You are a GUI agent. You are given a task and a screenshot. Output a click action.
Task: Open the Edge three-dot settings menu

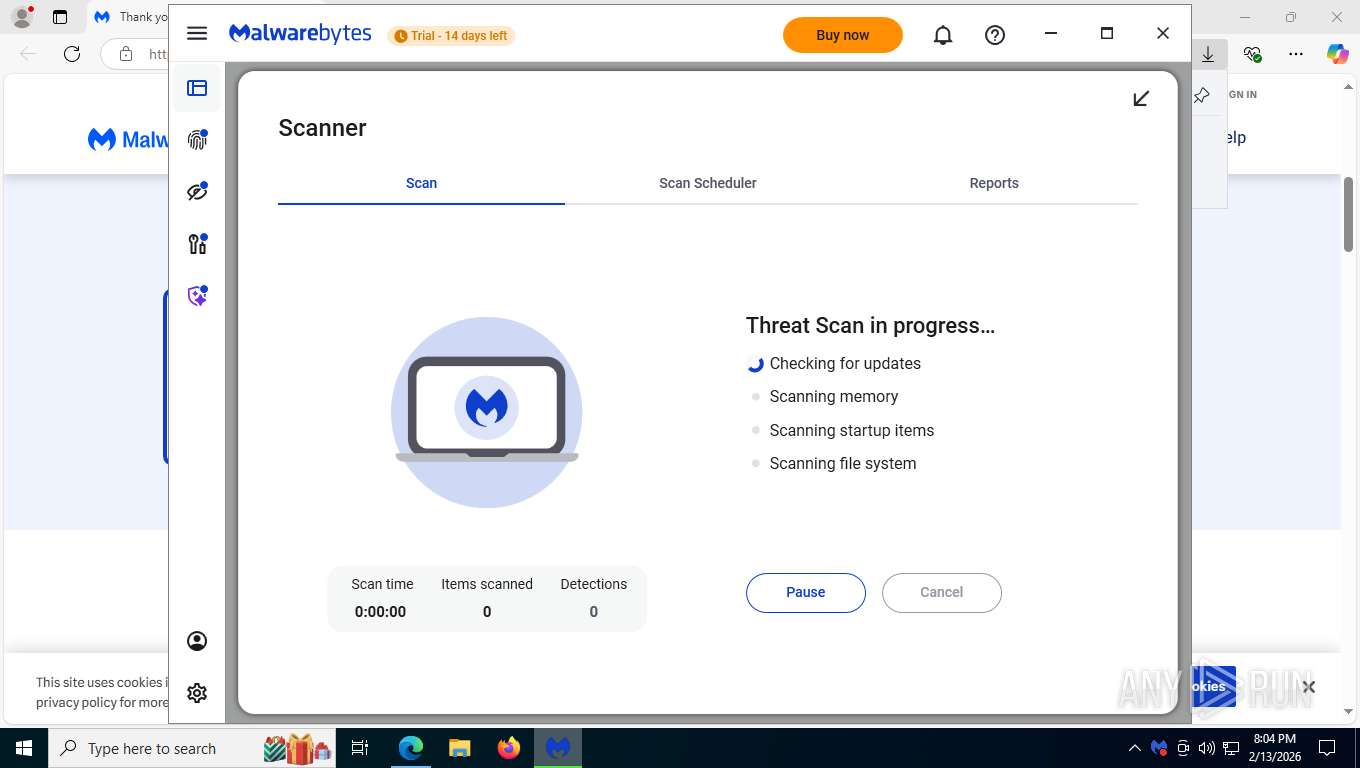click(x=1295, y=54)
